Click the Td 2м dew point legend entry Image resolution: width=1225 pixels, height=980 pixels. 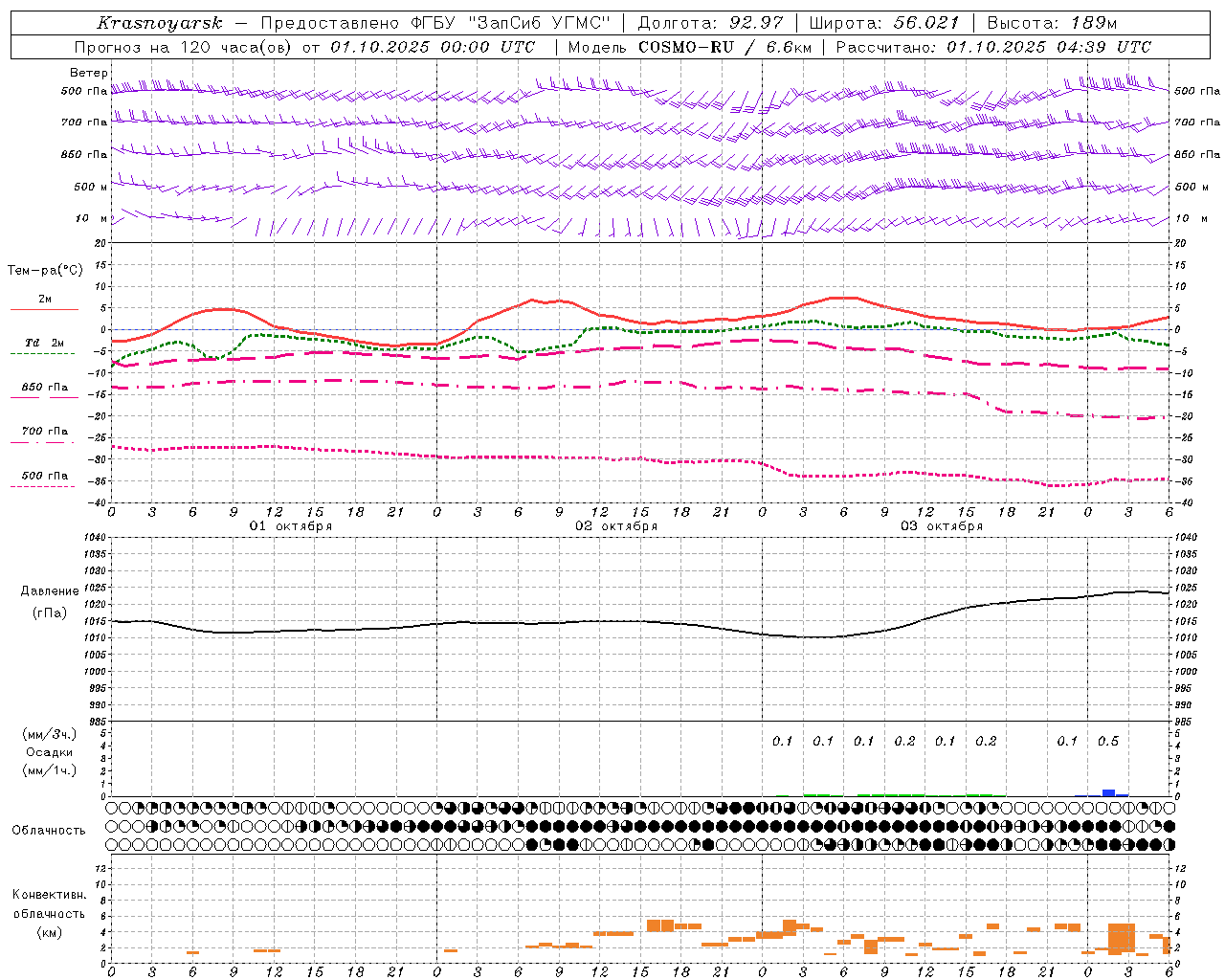pos(44,343)
